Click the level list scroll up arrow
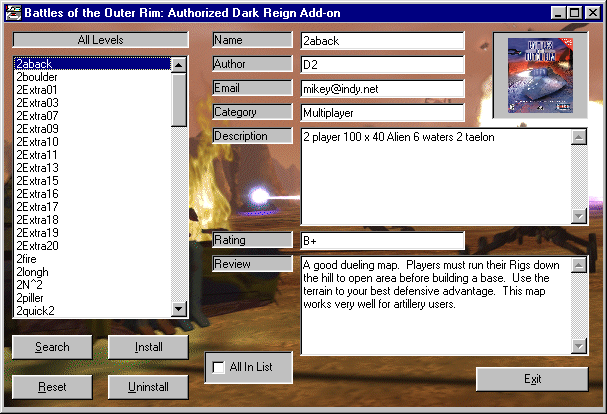Screen dimensions: 607x414 pyautogui.click(x=178, y=65)
